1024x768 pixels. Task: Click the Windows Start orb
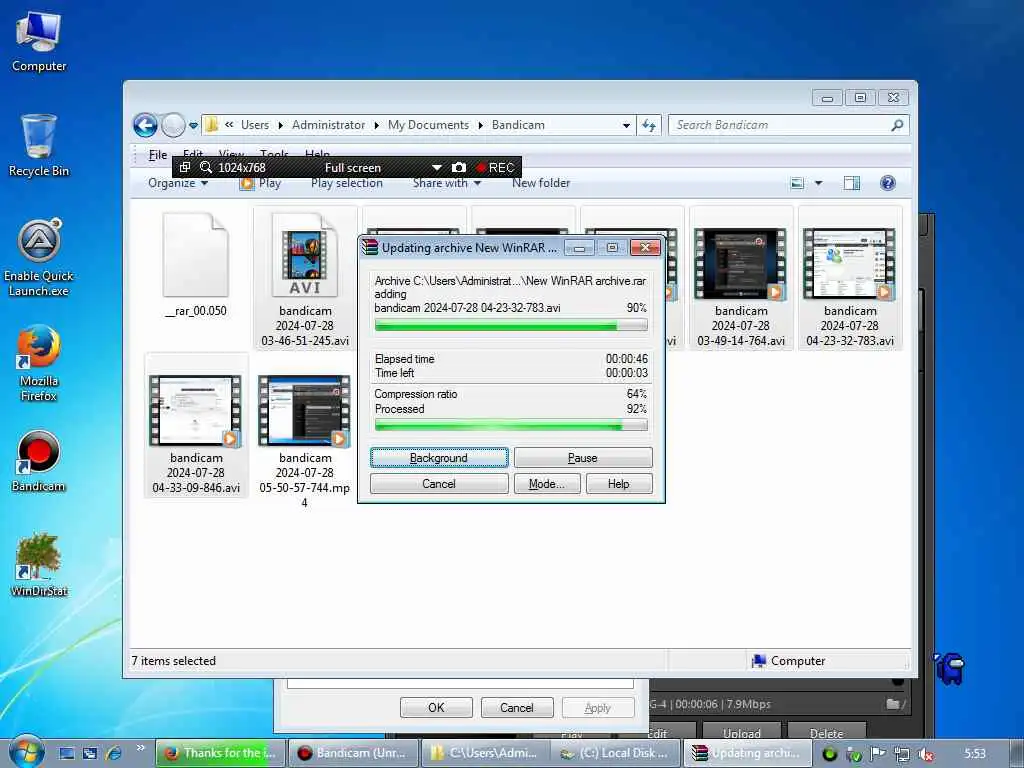26,752
